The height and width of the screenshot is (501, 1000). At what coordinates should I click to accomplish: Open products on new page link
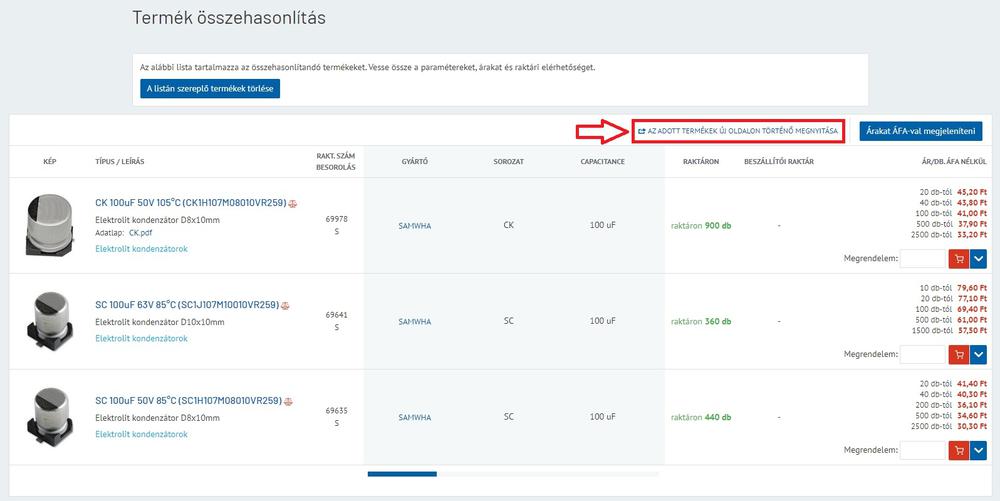coord(737,131)
